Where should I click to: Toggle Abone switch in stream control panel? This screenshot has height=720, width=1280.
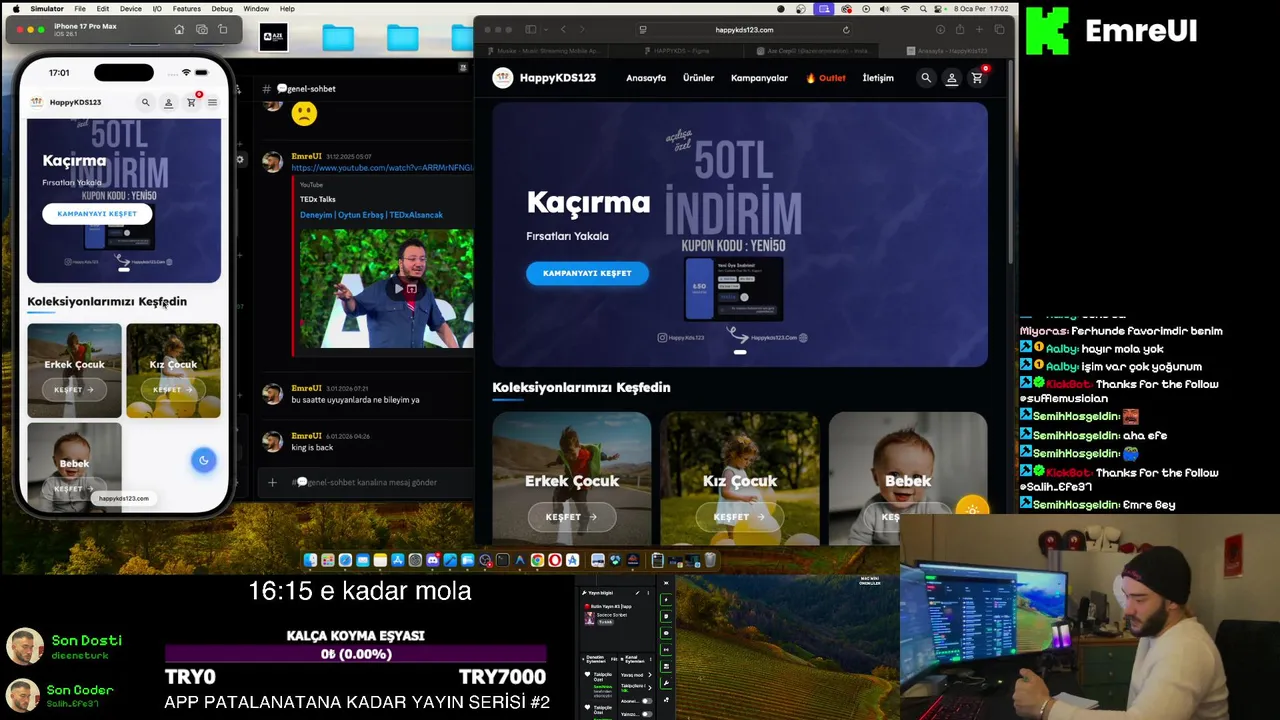click(646, 701)
